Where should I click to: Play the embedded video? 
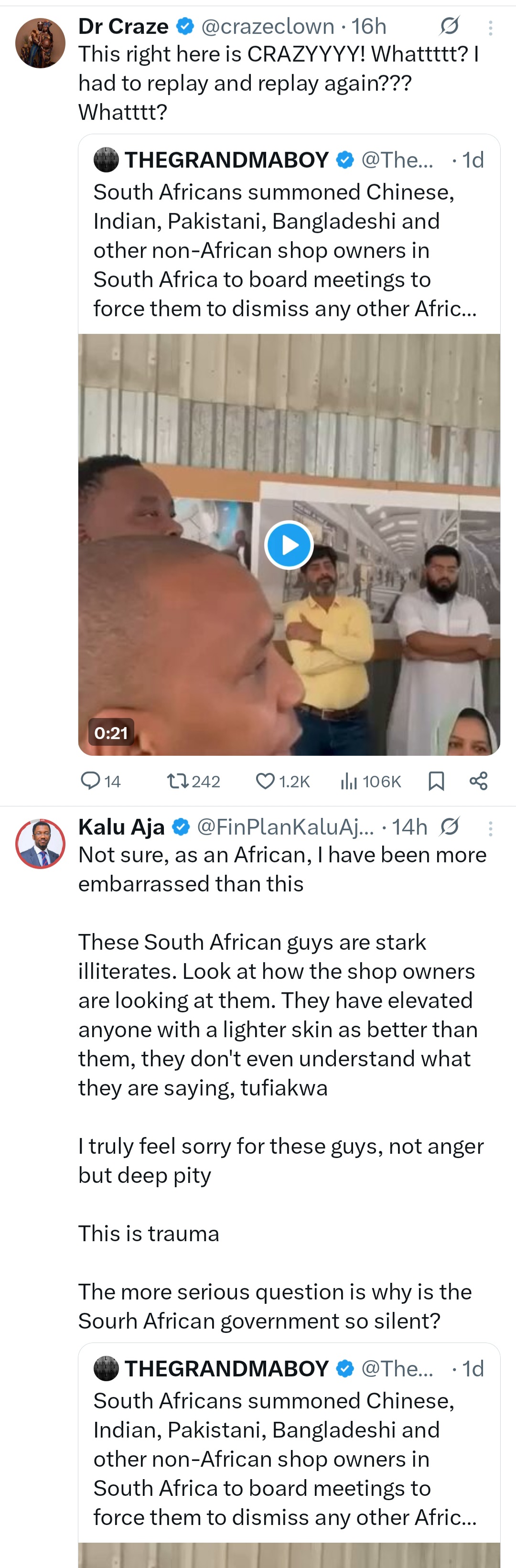(x=289, y=545)
